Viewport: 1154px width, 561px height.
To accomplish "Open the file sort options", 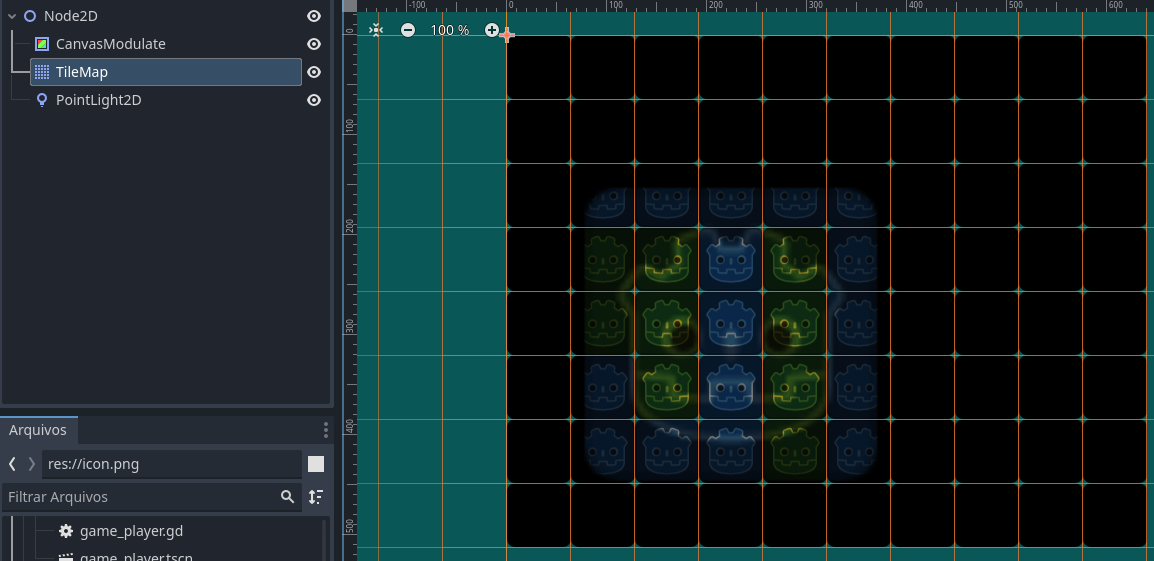I will pos(316,497).
